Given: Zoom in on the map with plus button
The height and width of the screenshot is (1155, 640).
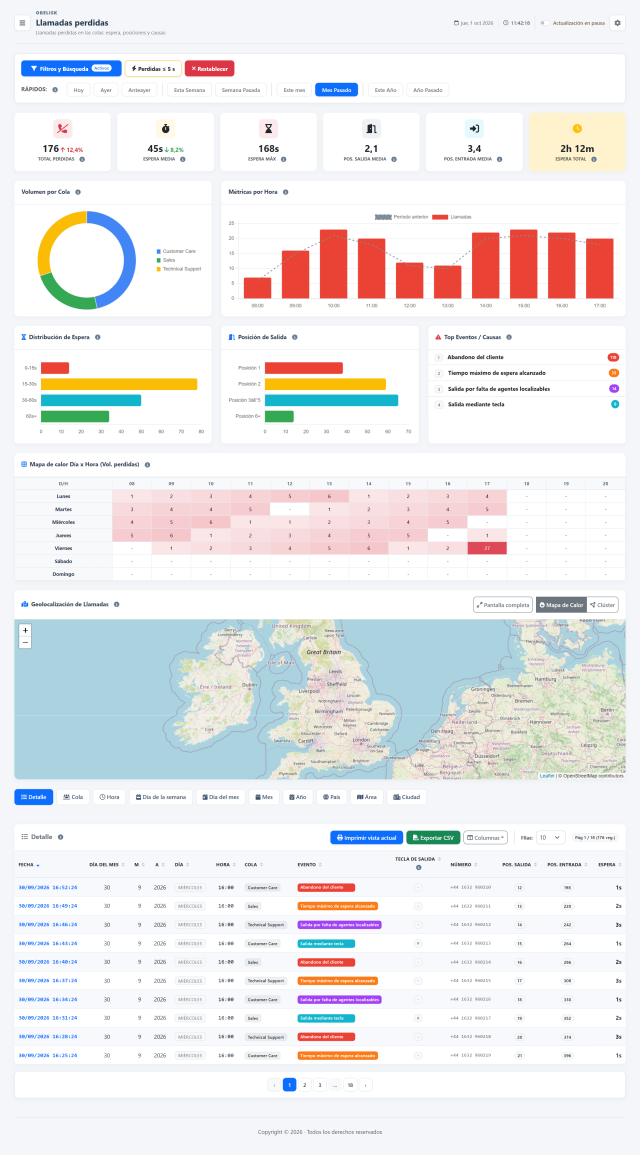Looking at the screenshot, I should pyautogui.click(x=26, y=631).
